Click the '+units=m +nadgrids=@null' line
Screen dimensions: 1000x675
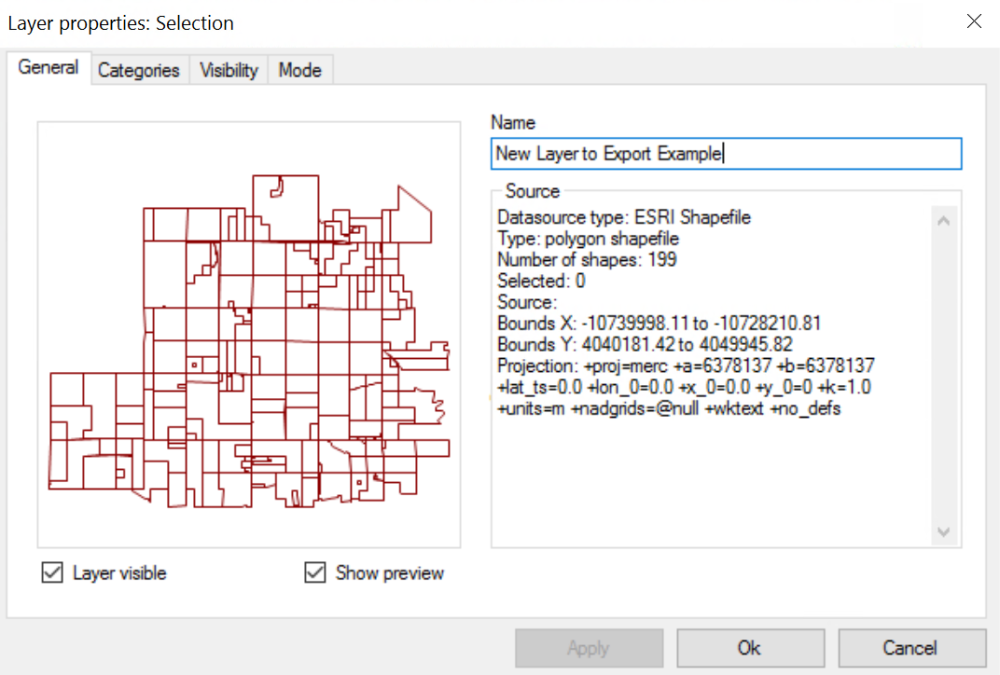669,408
